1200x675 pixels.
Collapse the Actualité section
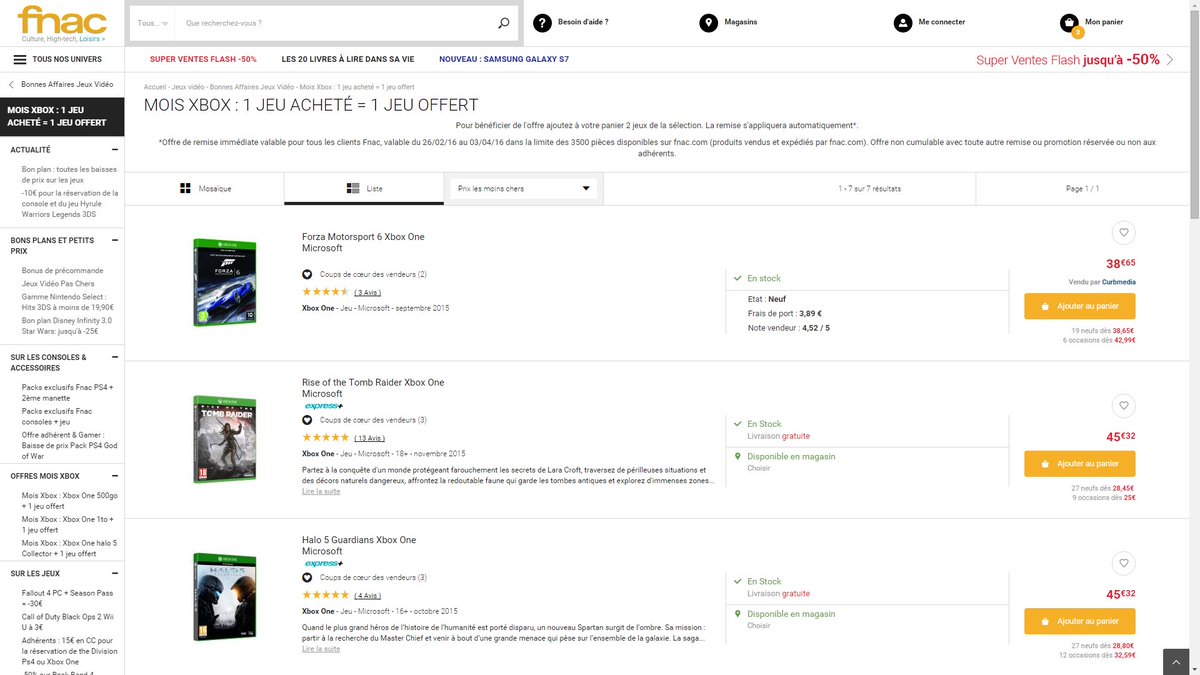coord(115,149)
